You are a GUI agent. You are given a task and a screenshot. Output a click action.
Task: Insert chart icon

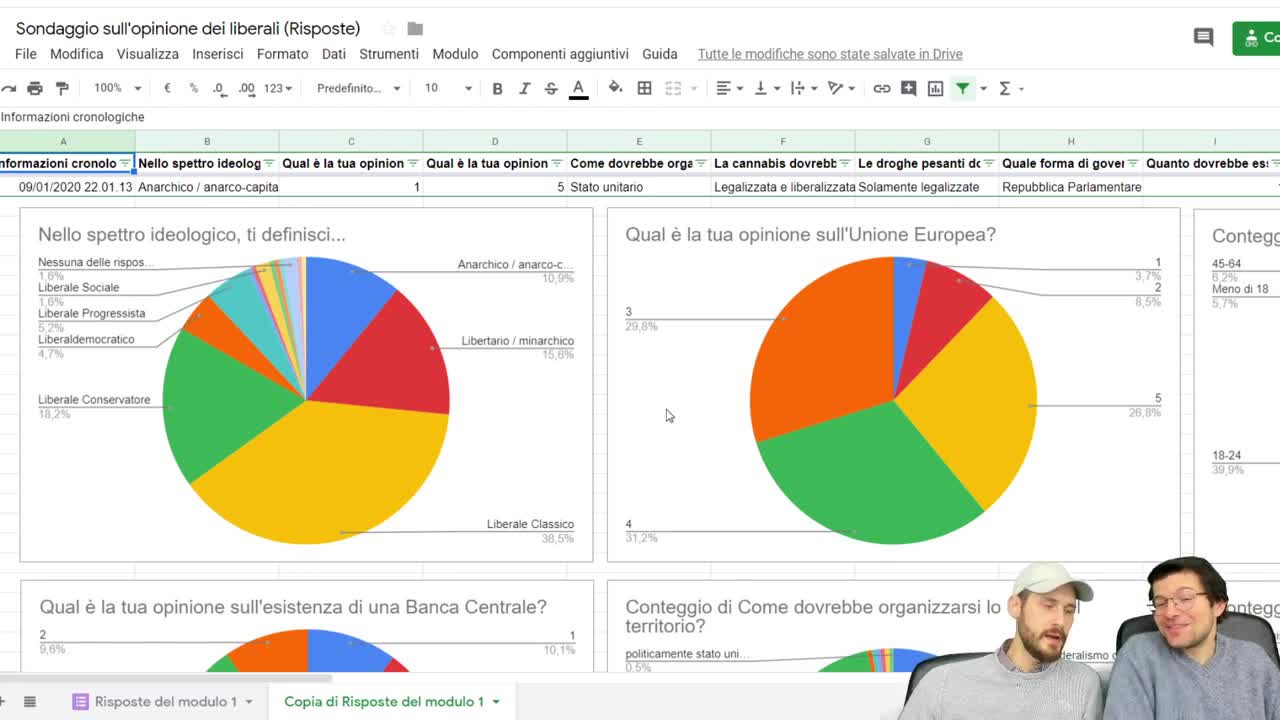point(935,88)
